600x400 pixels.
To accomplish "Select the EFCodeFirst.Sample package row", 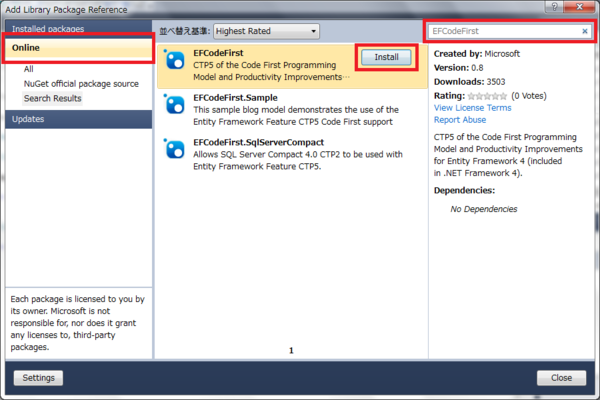I will [x=292, y=110].
